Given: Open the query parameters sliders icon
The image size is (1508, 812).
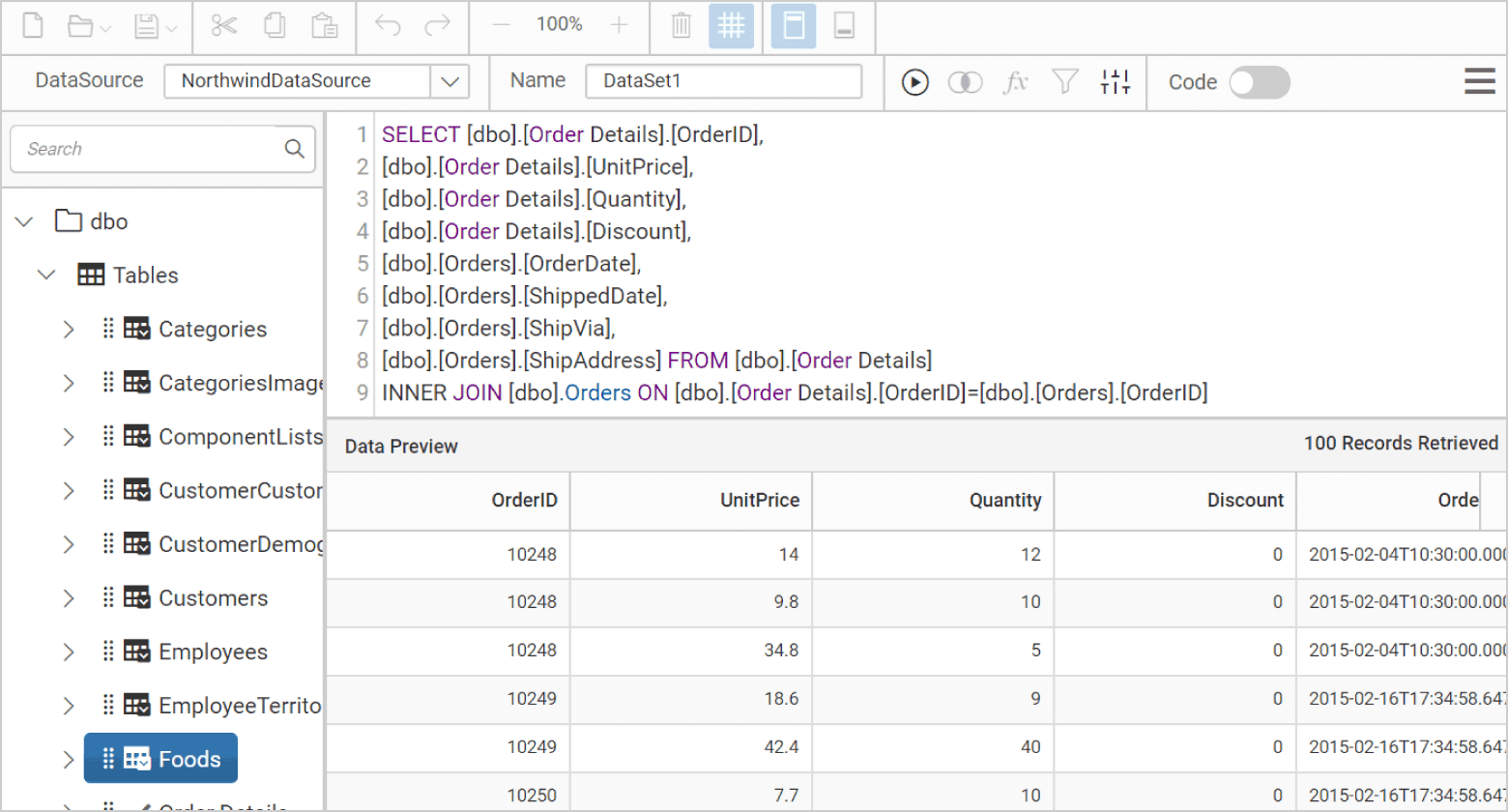Looking at the screenshot, I should tap(1115, 82).
